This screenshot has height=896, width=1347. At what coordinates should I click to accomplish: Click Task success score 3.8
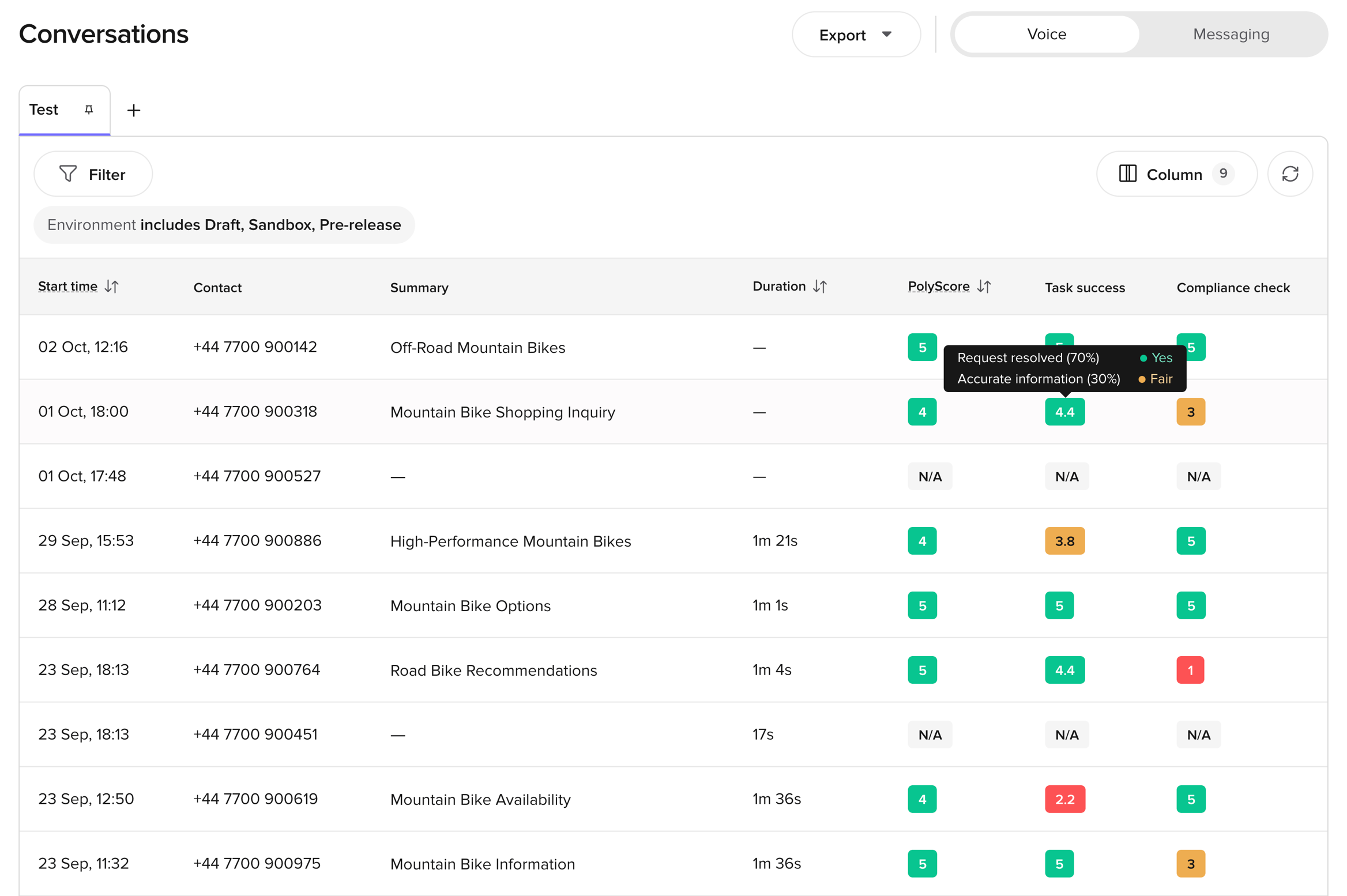point(1064,541)
